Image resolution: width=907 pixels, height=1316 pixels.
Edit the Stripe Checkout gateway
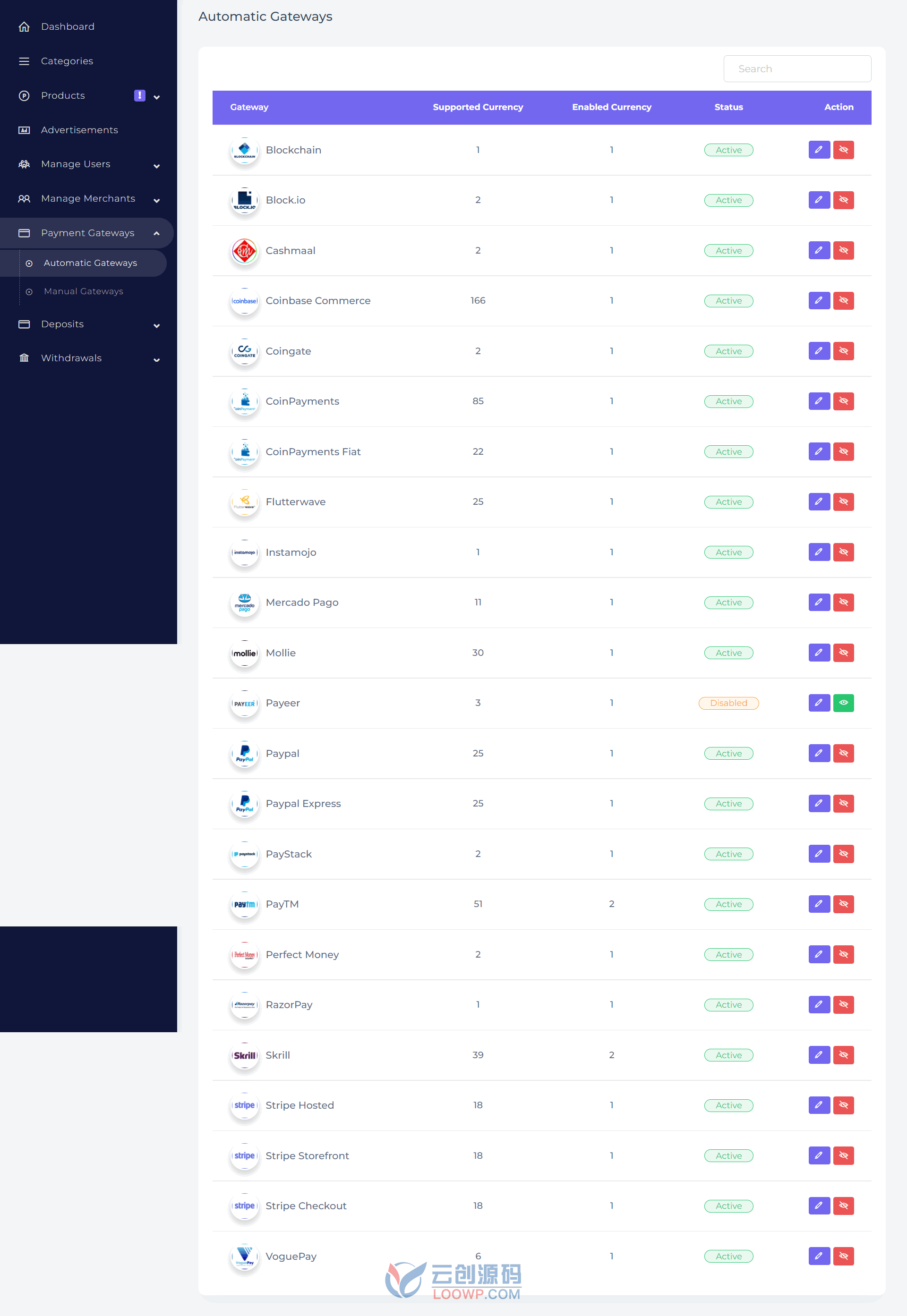pyautogui.click(x=819, y=1205)
